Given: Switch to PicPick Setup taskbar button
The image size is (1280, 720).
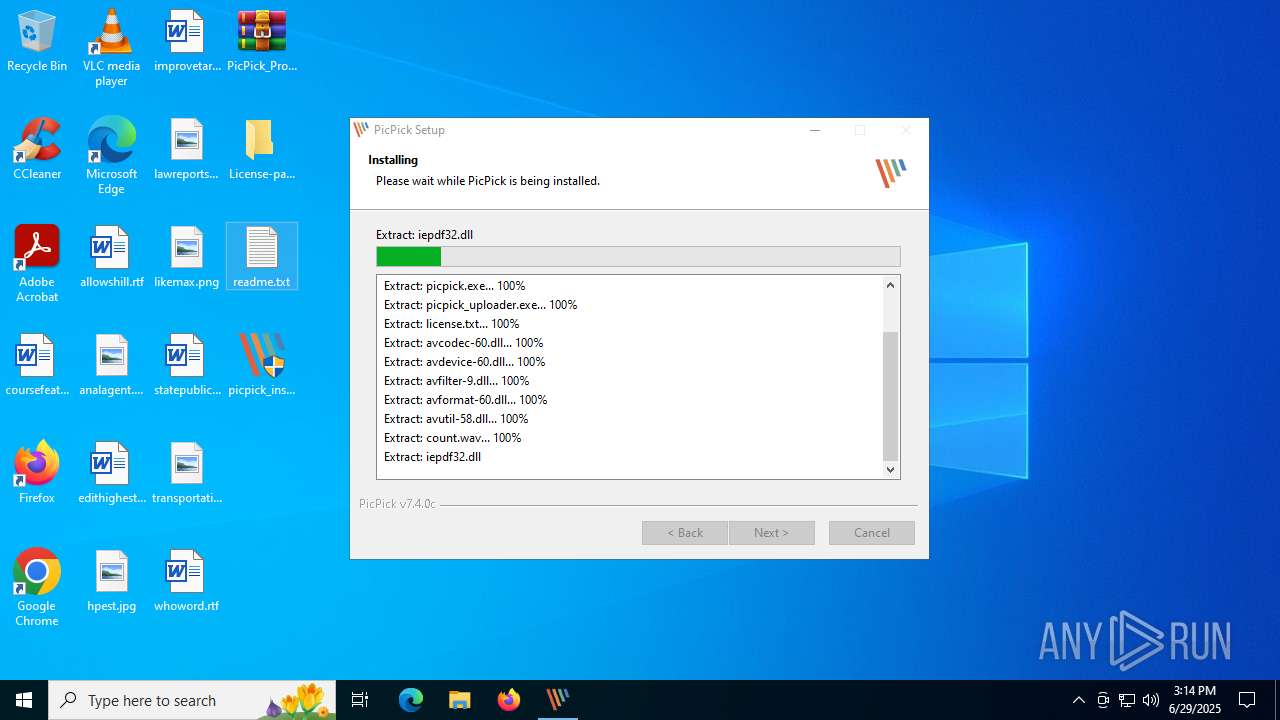Looking at the screenshot, I should [x=558, y=700].
